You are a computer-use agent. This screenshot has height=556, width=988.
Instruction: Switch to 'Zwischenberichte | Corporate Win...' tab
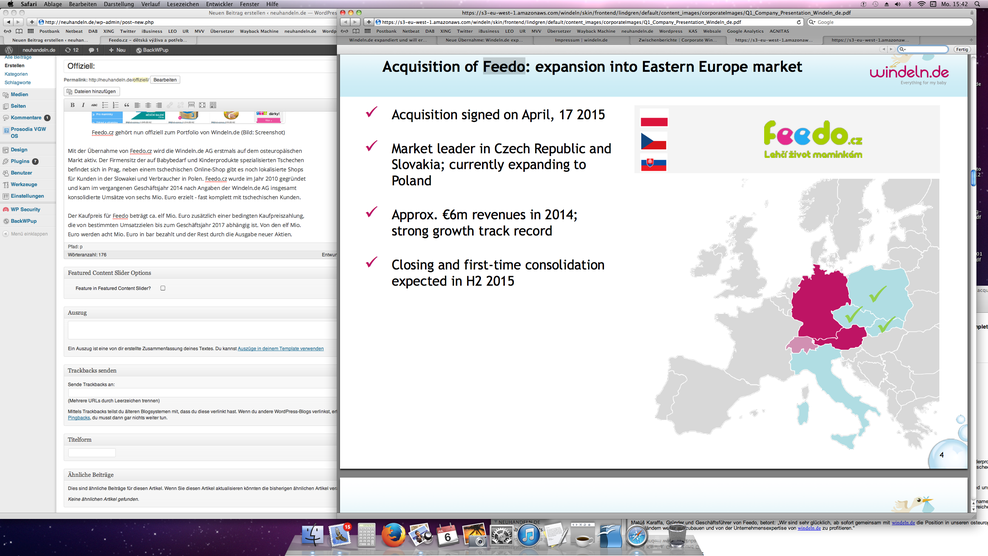tap(677, 40)
